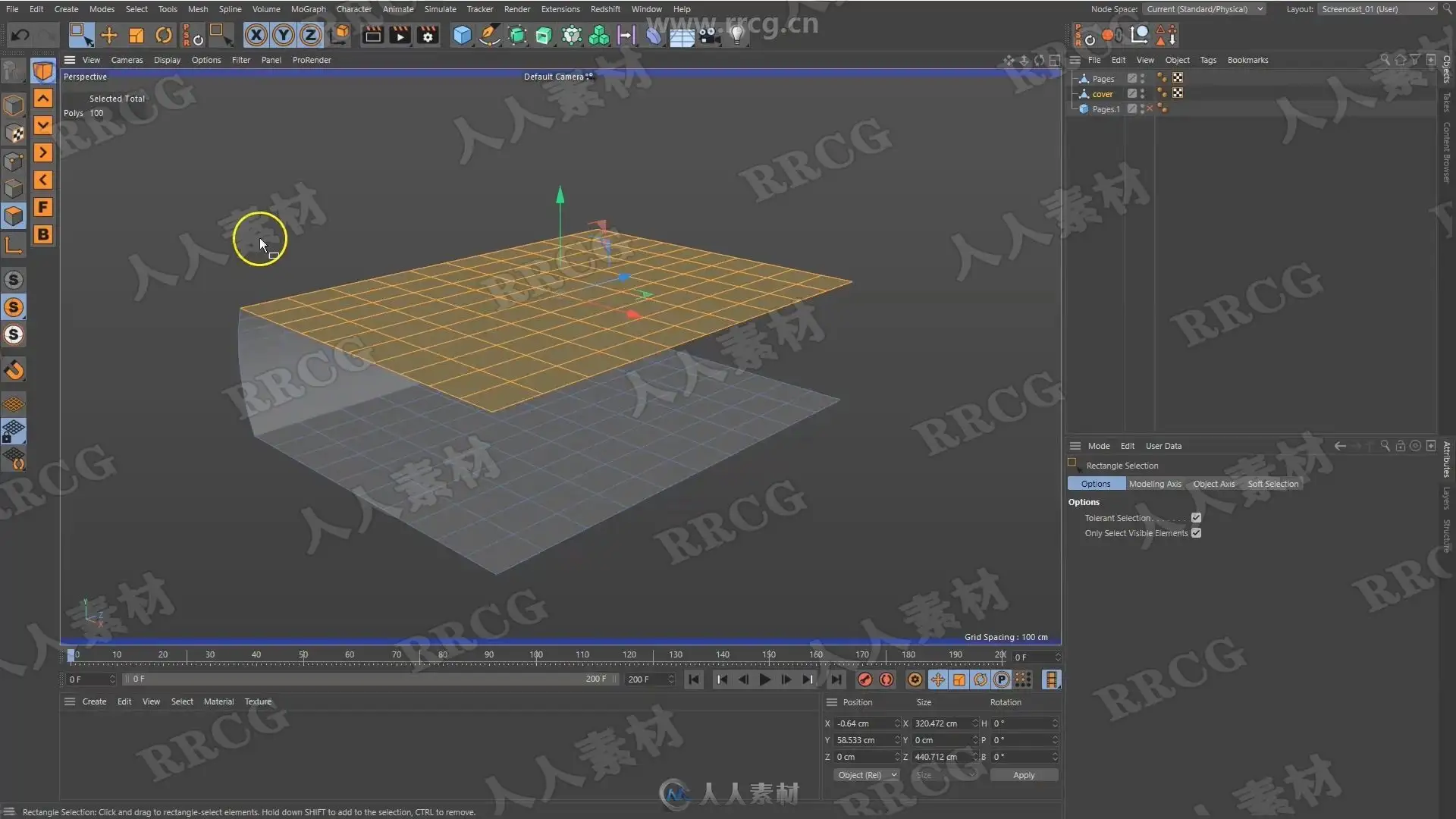Open viewport Cameras menu
Viewport: 1456px width, 819px height.
127,60
